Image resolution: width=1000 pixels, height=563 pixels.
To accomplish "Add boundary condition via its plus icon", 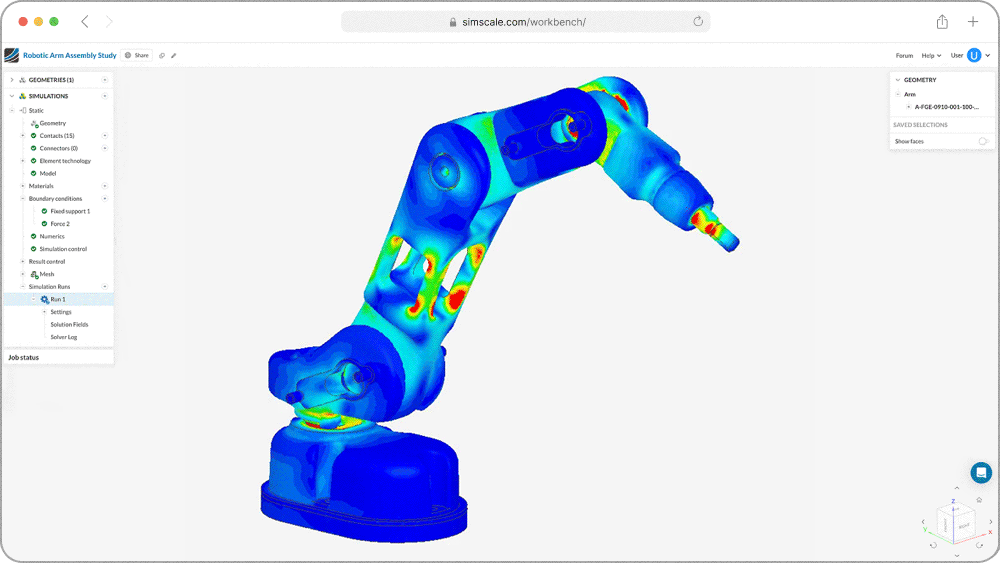I will [105, 199].
